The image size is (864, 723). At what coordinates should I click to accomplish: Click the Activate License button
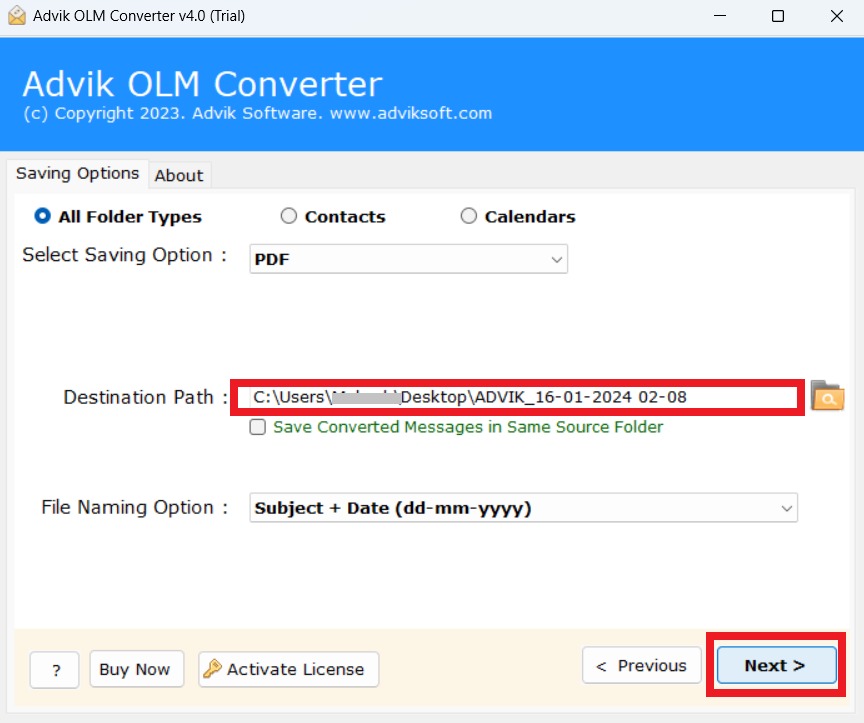click(x=288, y=669)
